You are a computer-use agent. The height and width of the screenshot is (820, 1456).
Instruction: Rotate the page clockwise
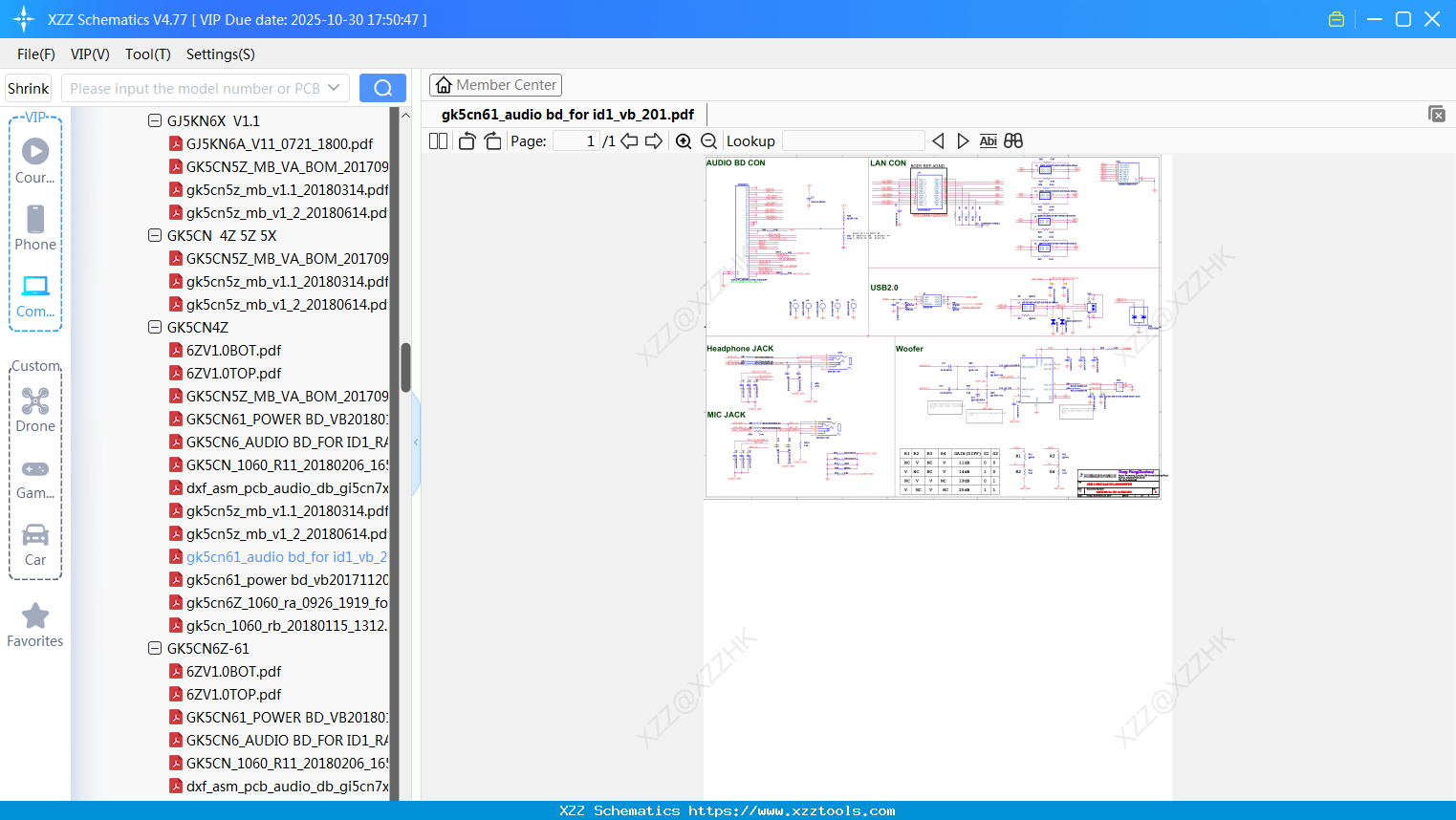click(x=492, y=141)
